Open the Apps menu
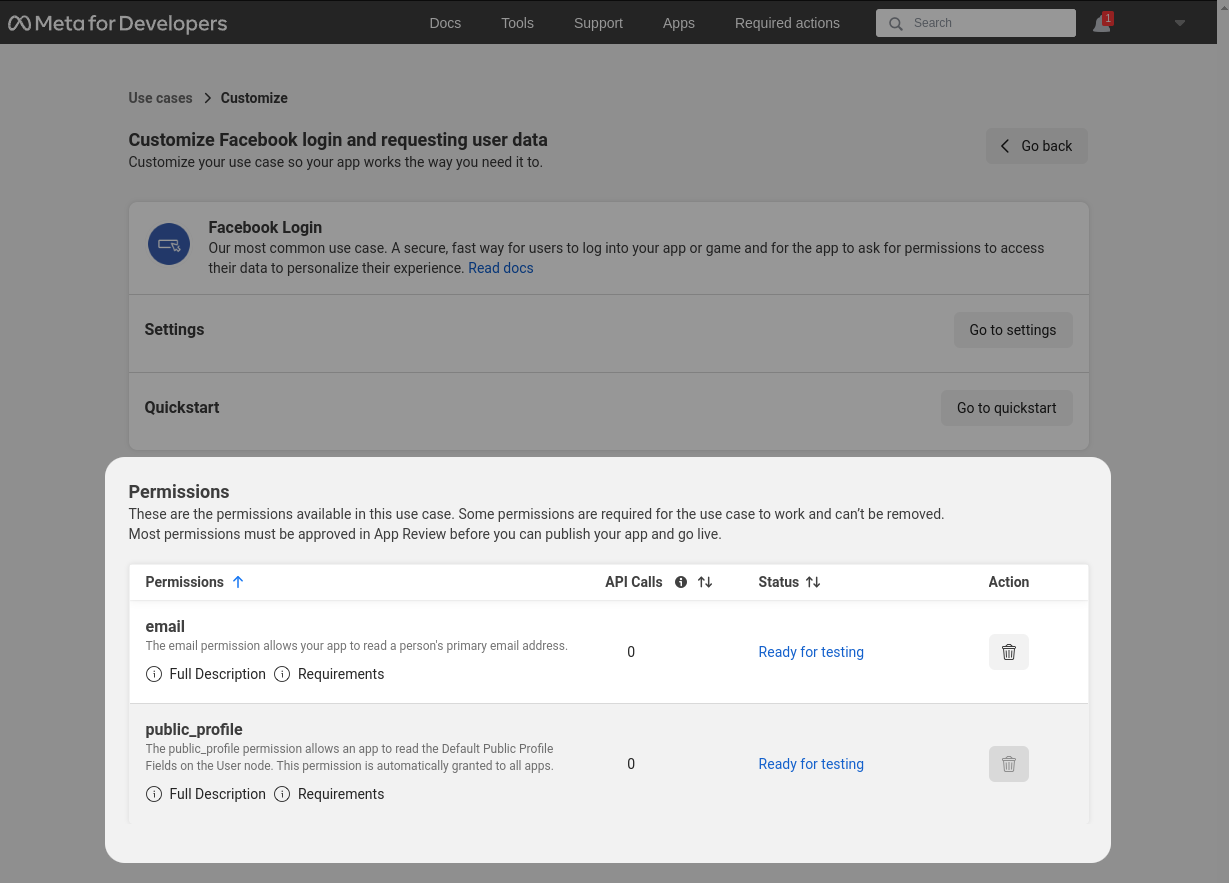 678,22
